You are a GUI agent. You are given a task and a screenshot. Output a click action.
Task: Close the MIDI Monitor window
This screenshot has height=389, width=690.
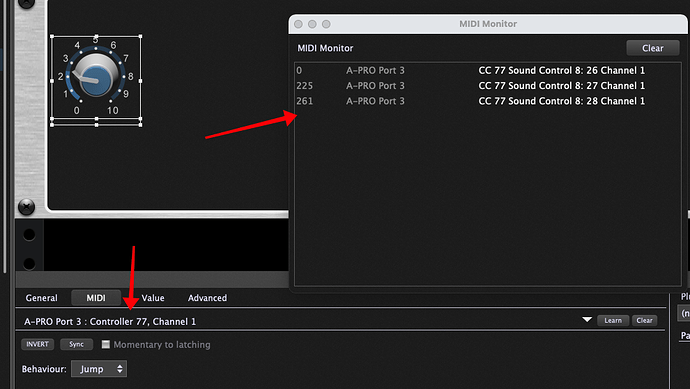click(298, 24)
